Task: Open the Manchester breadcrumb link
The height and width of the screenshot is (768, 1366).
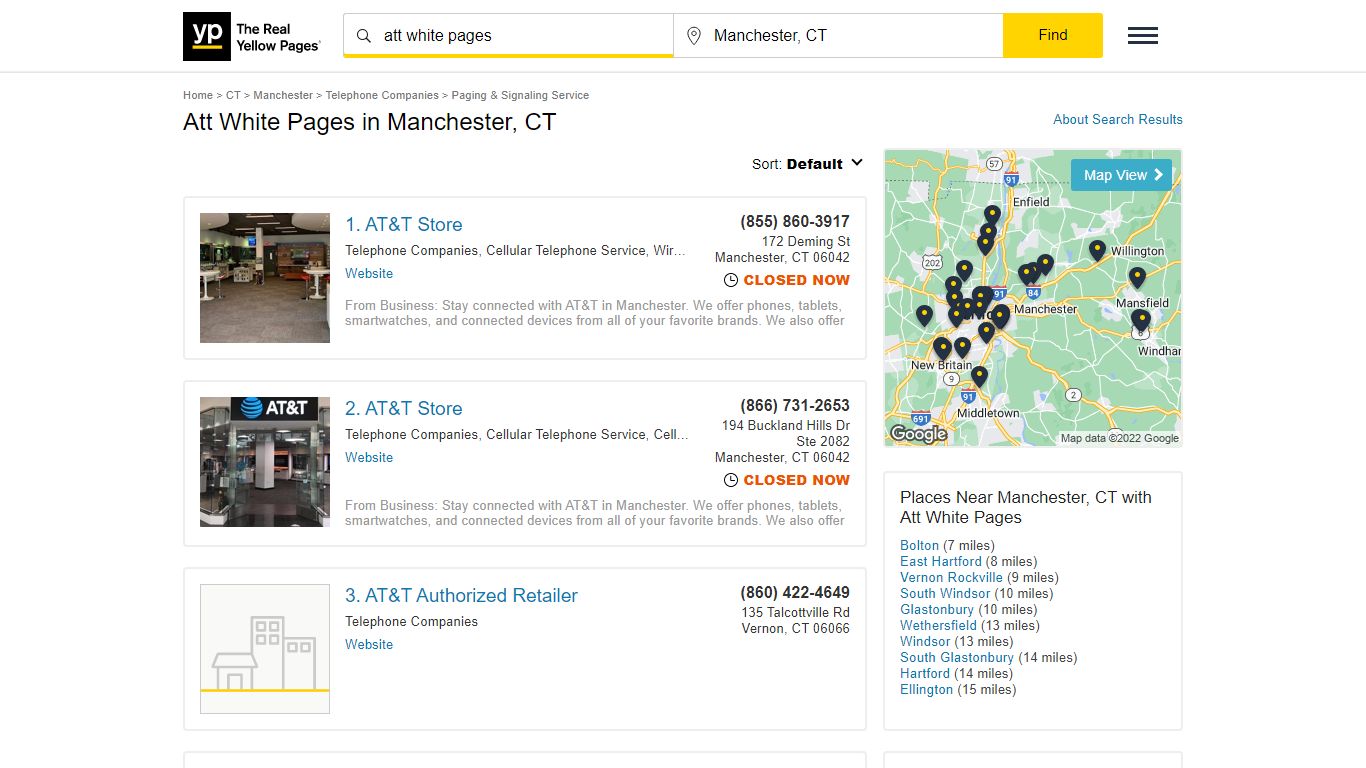Action: [x=283, y=96]
